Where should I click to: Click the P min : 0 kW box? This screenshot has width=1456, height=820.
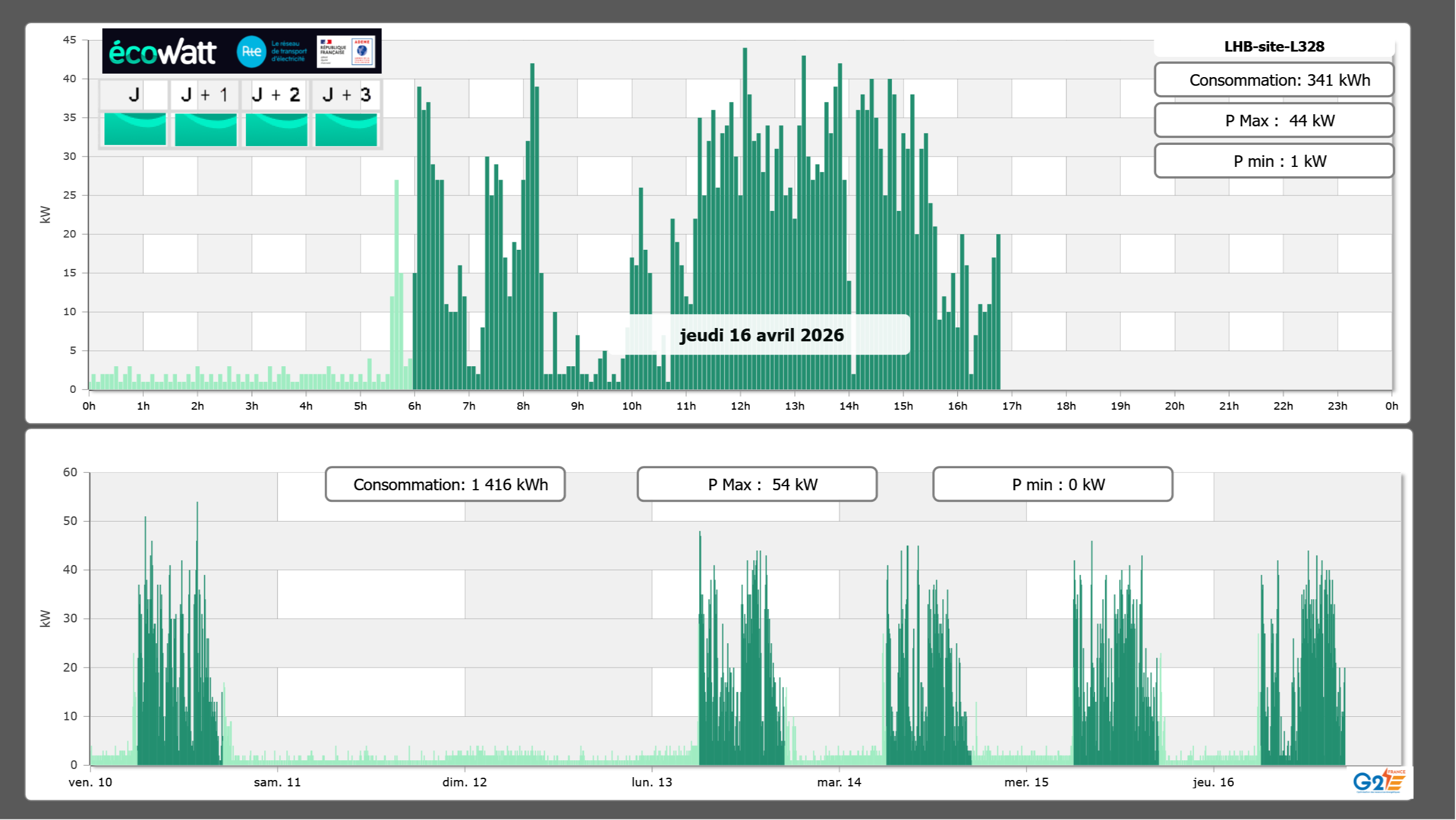tap(1052, 484)
